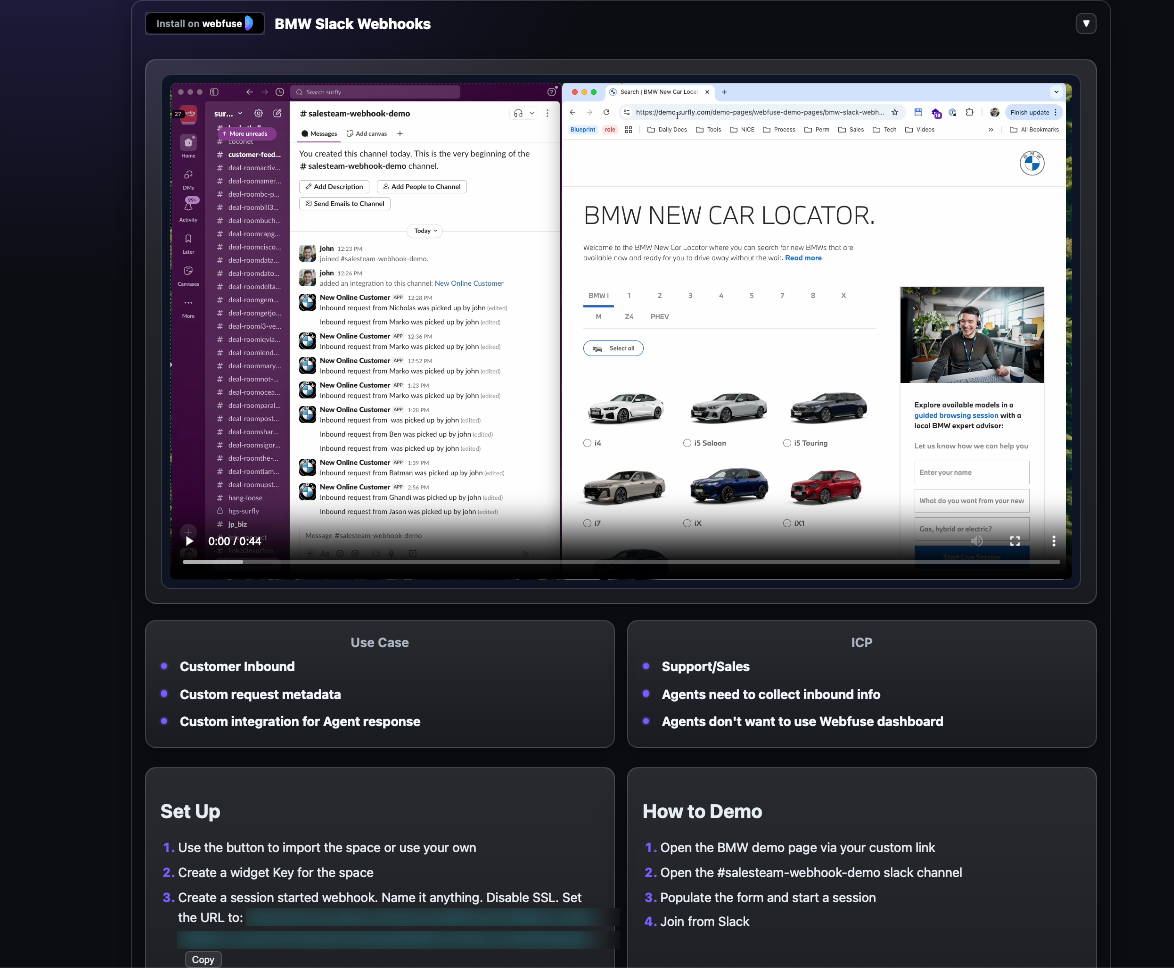Click the Select all button

(x=613, y=348)
